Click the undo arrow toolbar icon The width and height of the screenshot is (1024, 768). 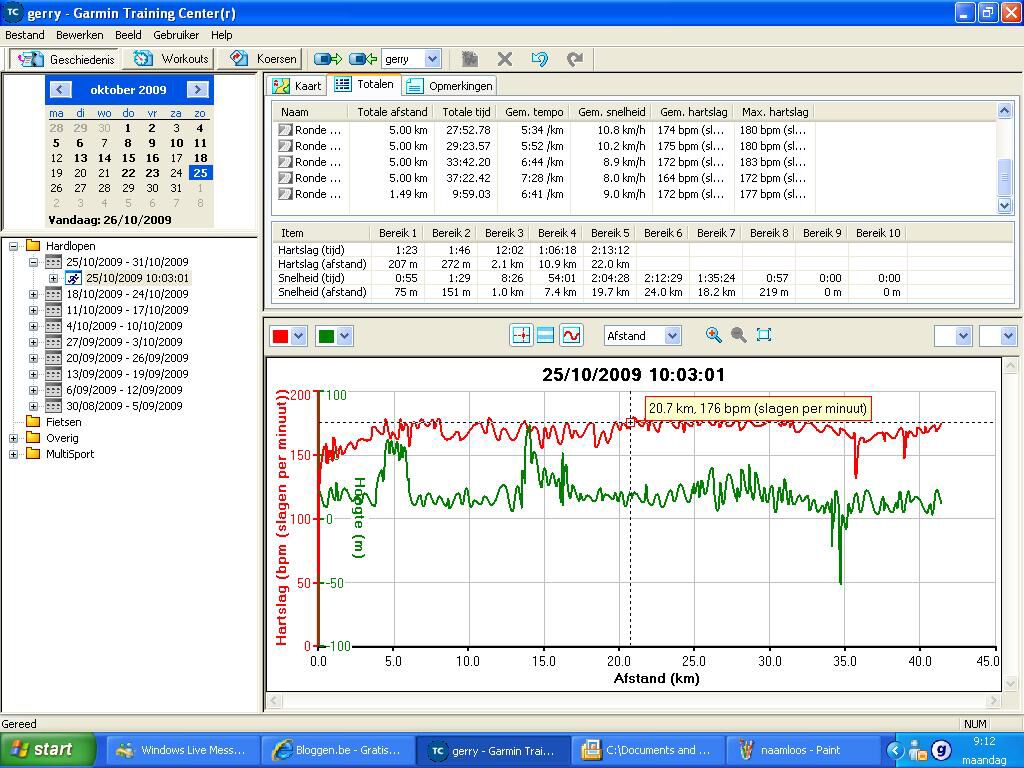(539, 59)
